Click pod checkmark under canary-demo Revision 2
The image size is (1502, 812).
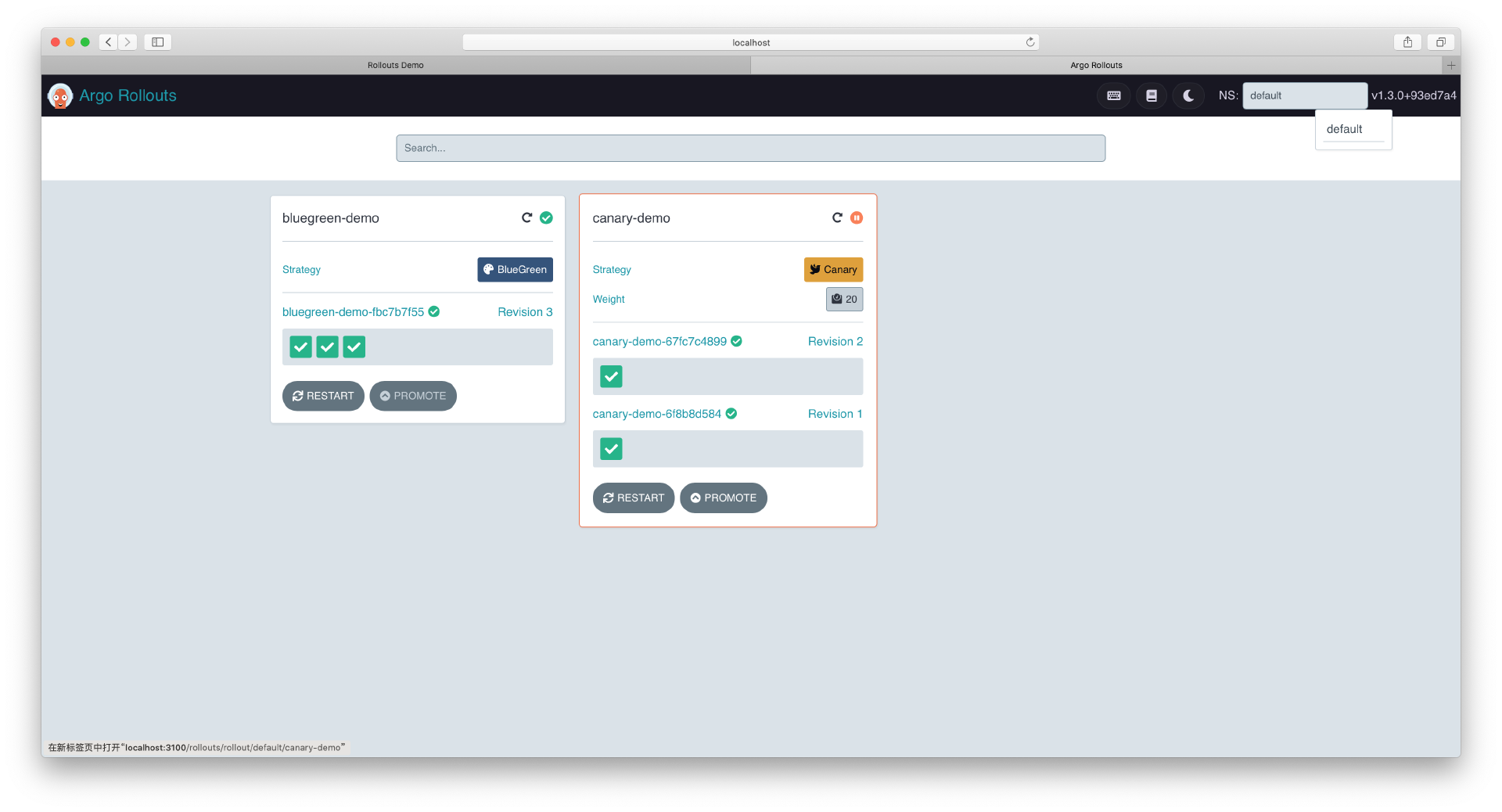pyautogui.click(x=611, y=376)
